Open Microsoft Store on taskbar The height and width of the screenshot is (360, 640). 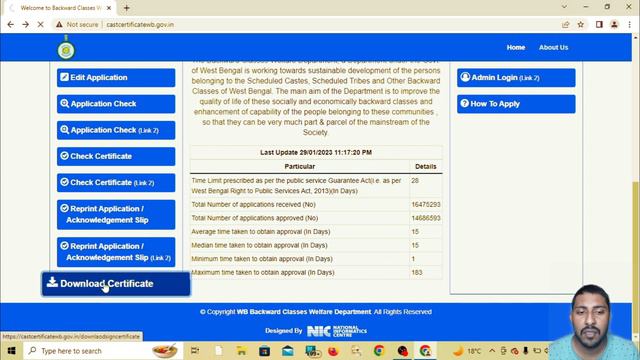(264, 351)
